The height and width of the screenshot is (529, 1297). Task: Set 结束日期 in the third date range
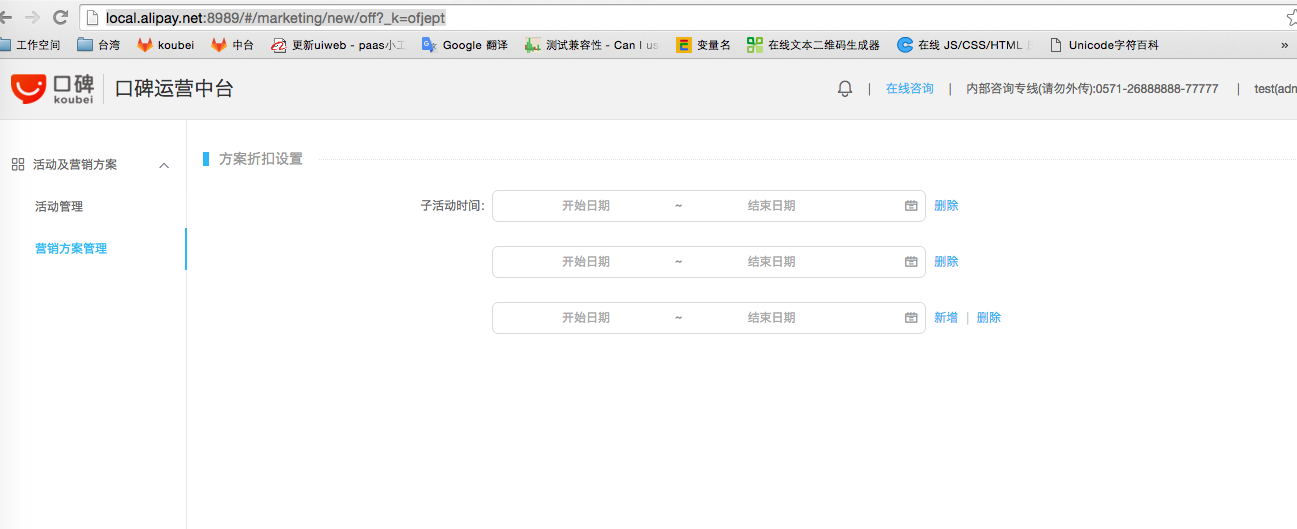click(x=772, y=318)
